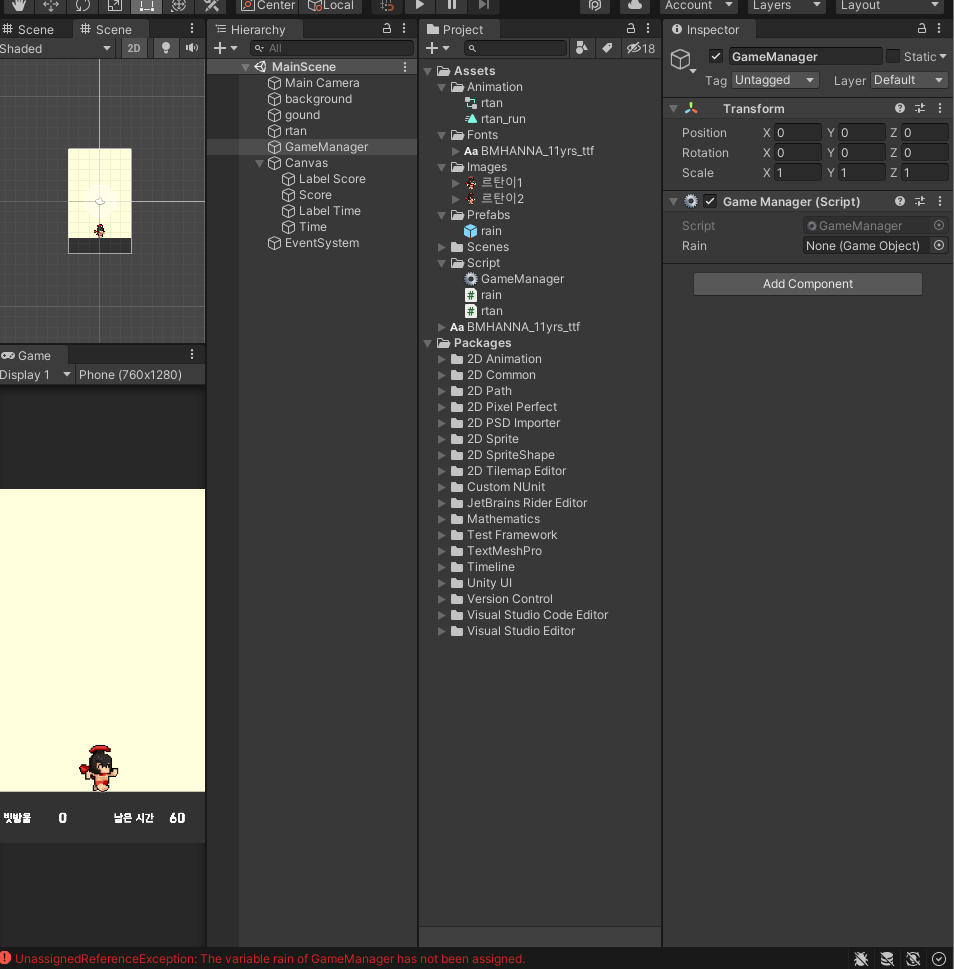Image resolution: width=954 pixels, height=969 pixels.
Task: Collapse the Canvas object in Hierarchy
Action: tap(260, 163)
